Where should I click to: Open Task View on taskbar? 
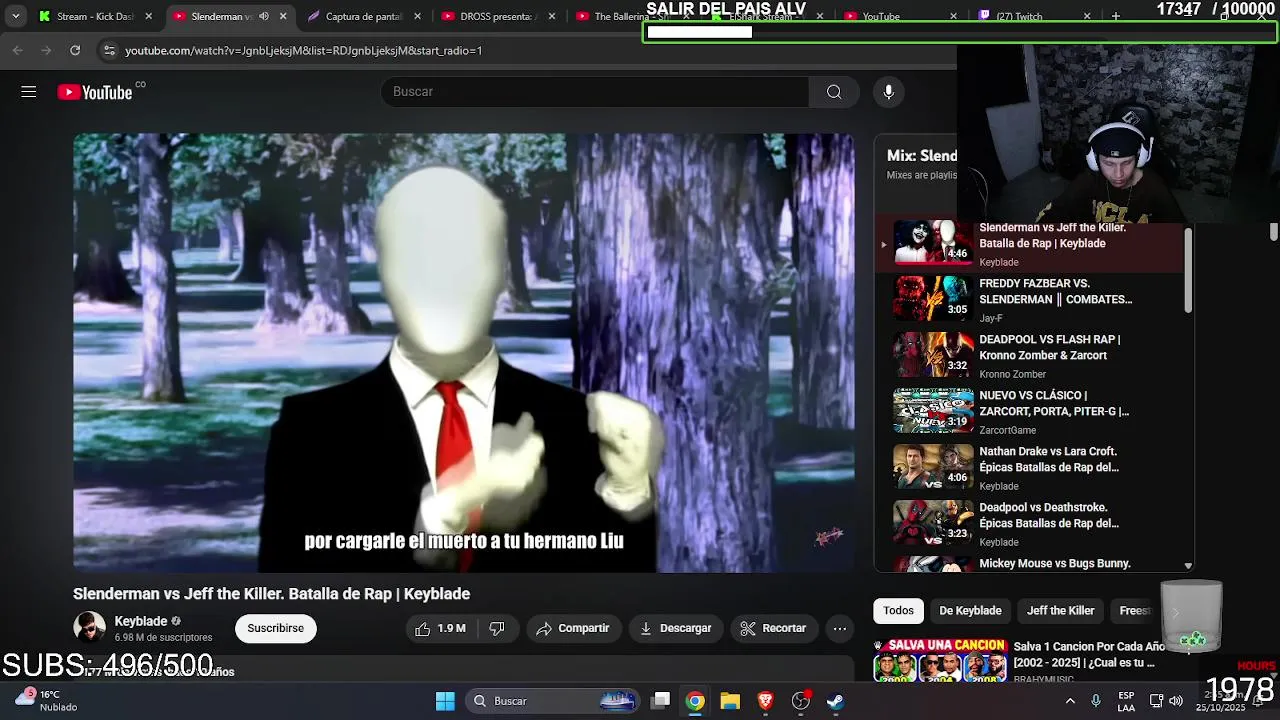661,701
